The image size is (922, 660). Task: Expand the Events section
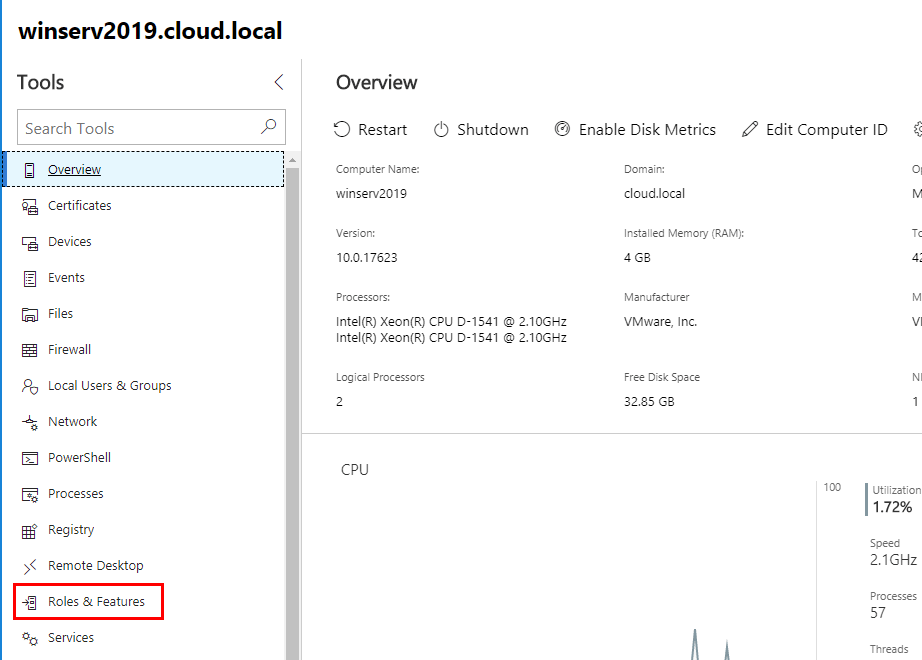coord(66,277)
